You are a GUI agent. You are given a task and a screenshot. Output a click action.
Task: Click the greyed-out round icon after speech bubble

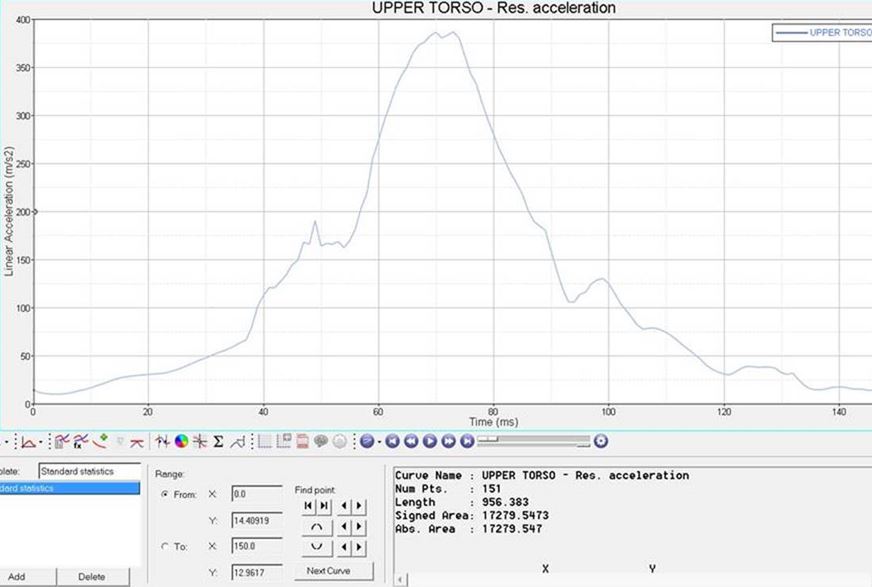click(x=339, y=442)
